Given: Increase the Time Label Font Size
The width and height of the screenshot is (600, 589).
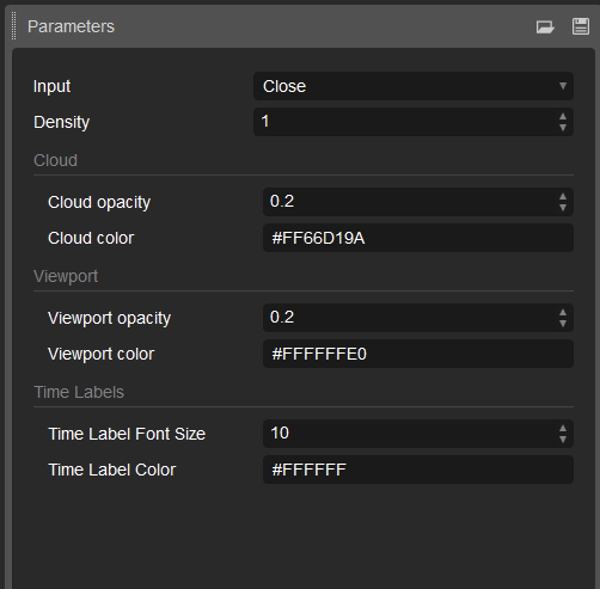Looking at the screenshot, I should (563, 429).
